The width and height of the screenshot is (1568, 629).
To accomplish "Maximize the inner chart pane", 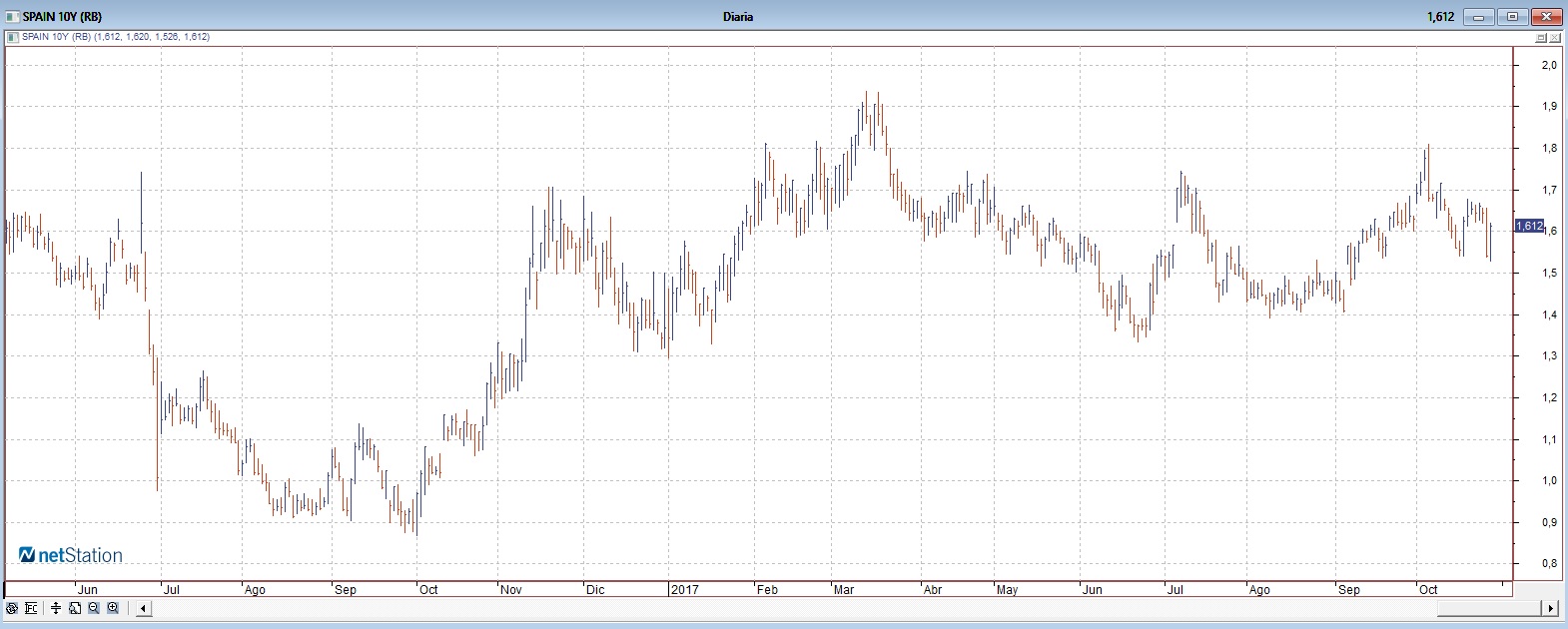I will (1541, 38).
